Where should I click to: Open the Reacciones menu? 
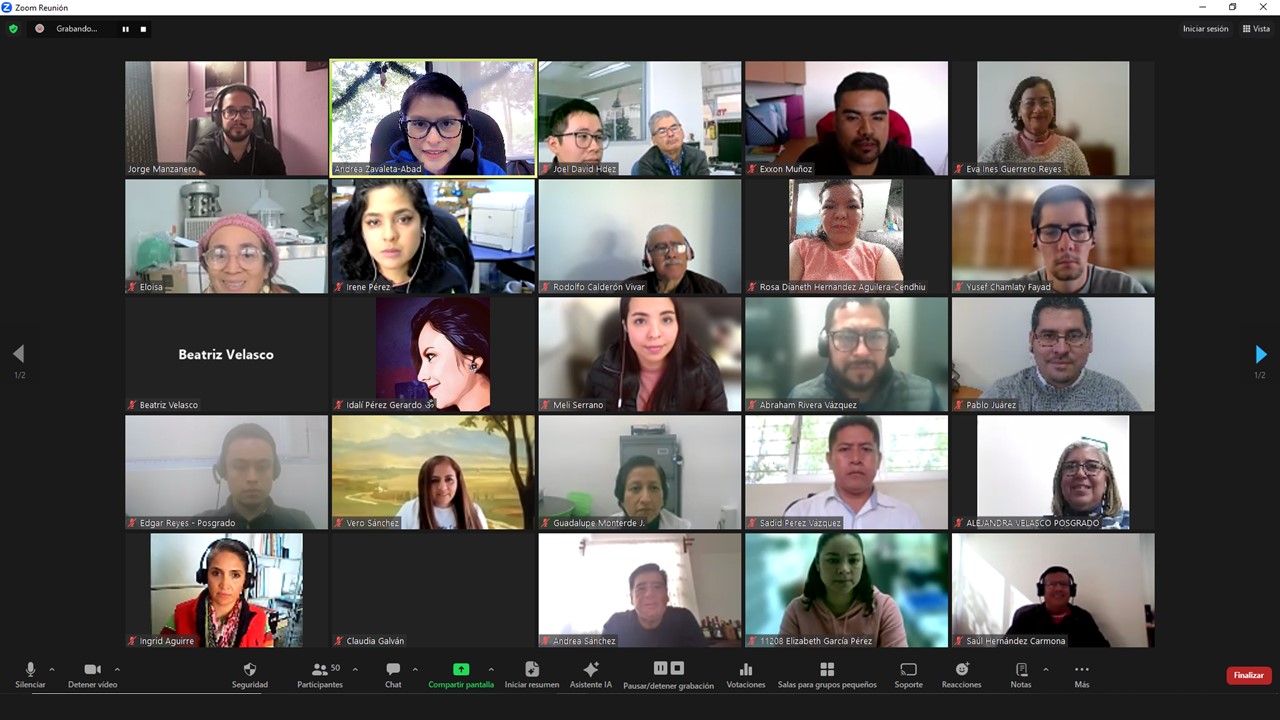click(x=962, y=670)
